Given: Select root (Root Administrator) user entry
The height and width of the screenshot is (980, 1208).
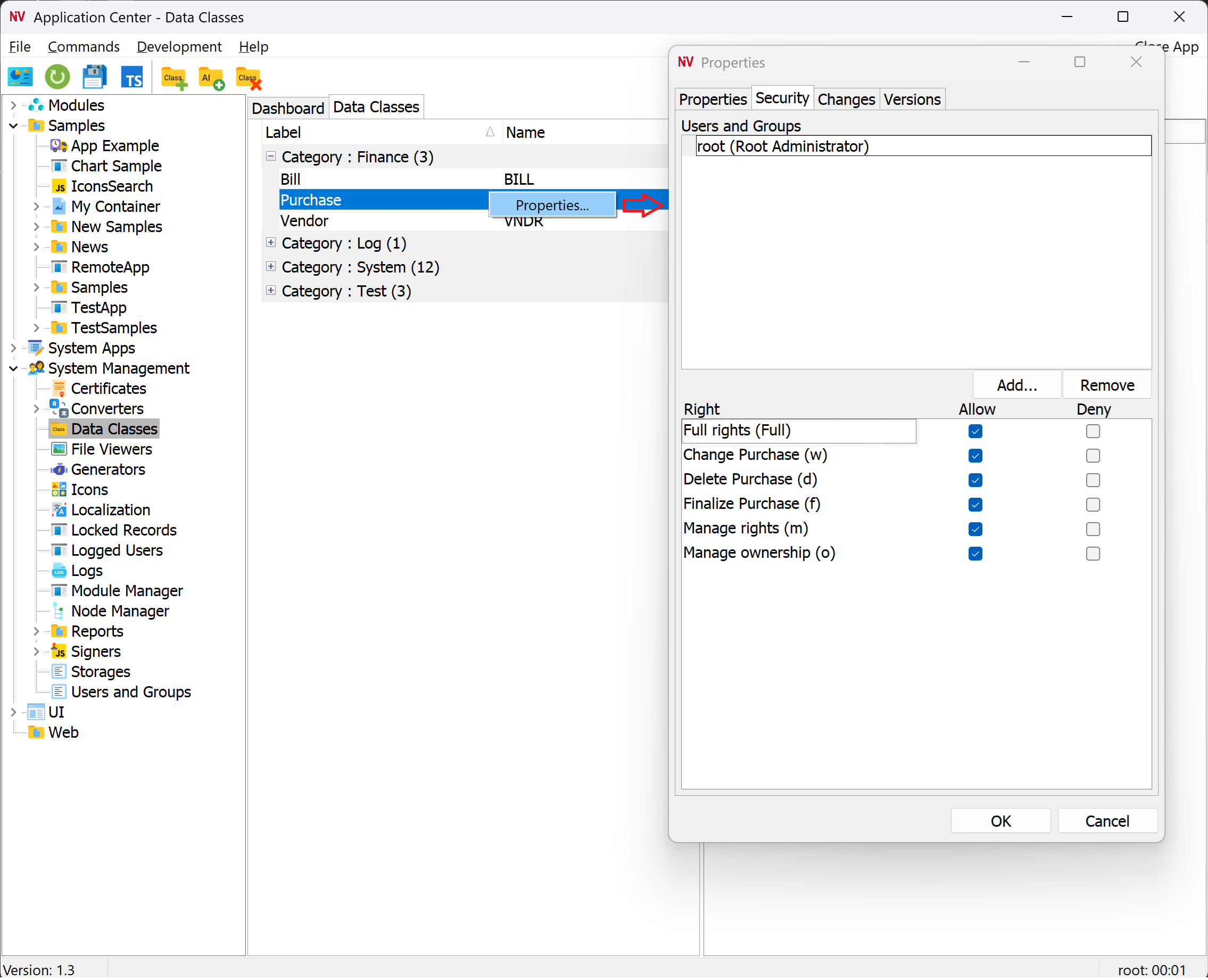Looking at the screenshot, I should pyautogui.click(x=782, y=147).
